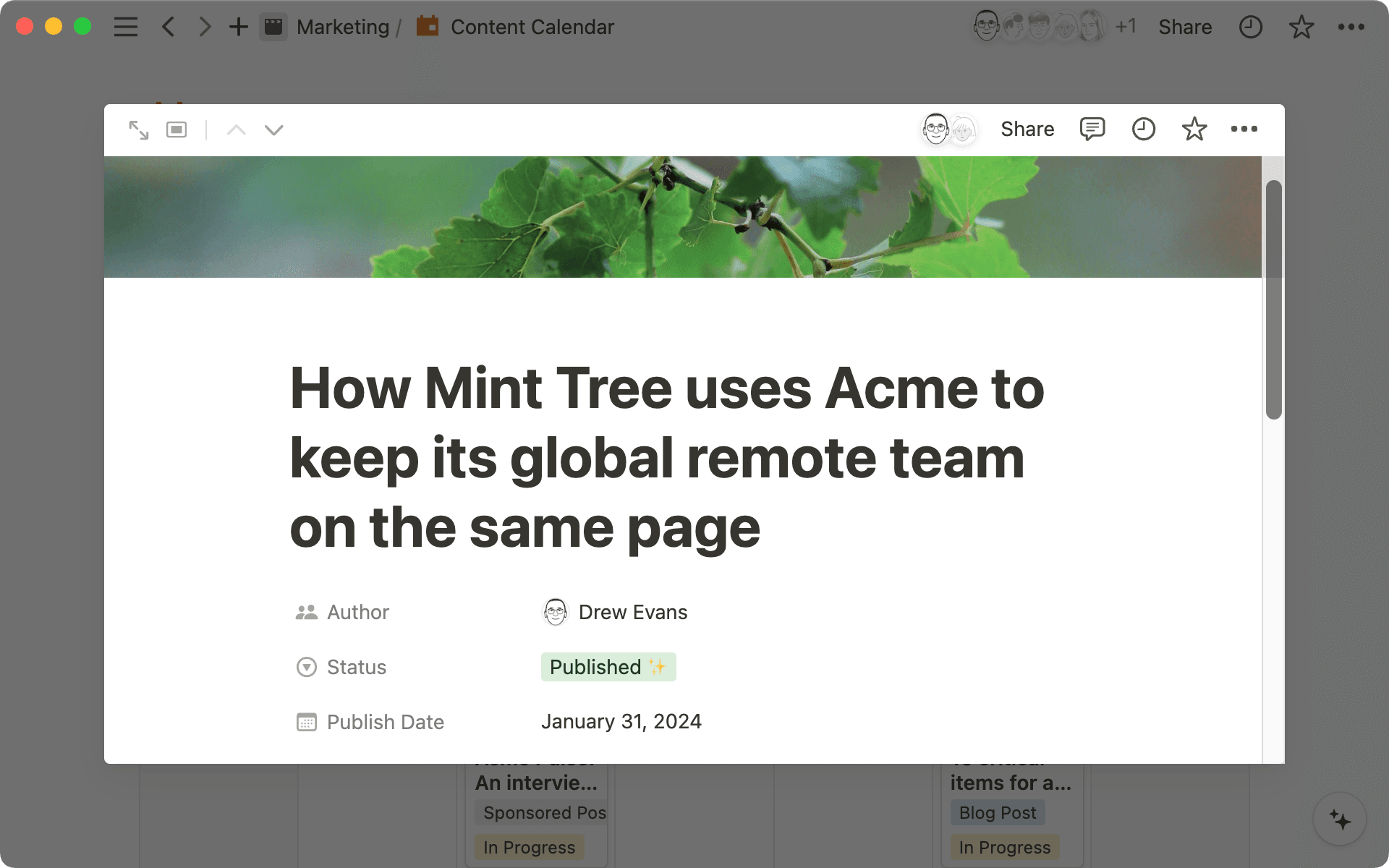This screenshot has height=868, width=1389.
Task: Click Share in the page modal
Action: [x=1027, y=129]
